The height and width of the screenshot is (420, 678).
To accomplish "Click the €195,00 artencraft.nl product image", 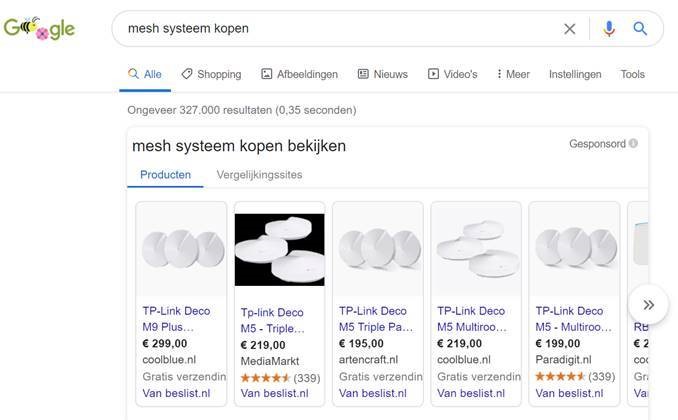I will [377, 249].
